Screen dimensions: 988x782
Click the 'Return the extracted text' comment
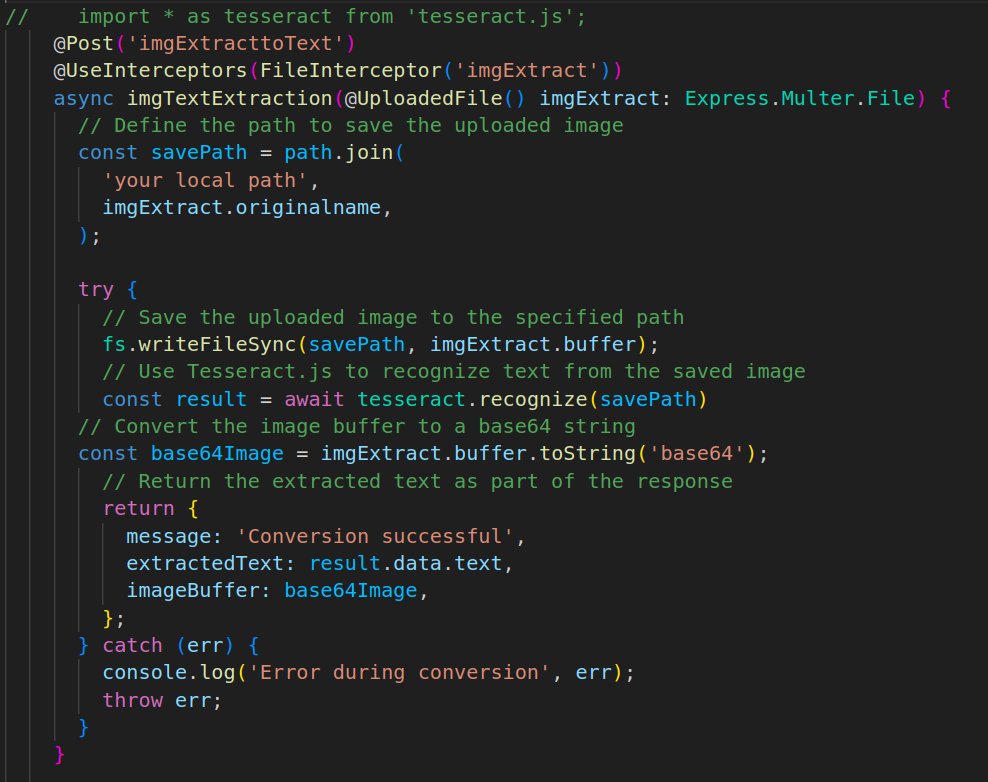coord(417,481)
